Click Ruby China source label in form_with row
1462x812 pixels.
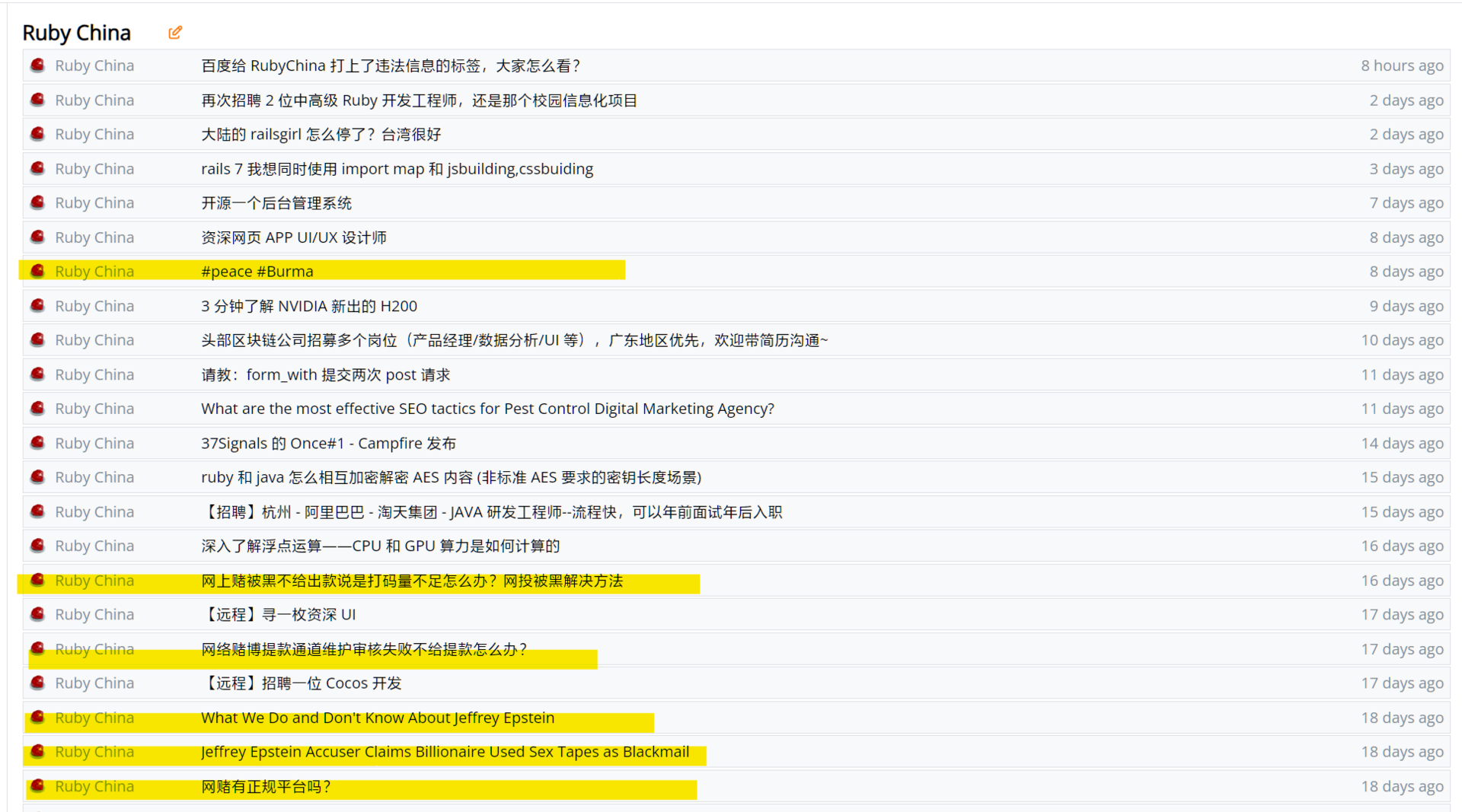[x=94, y=374]
